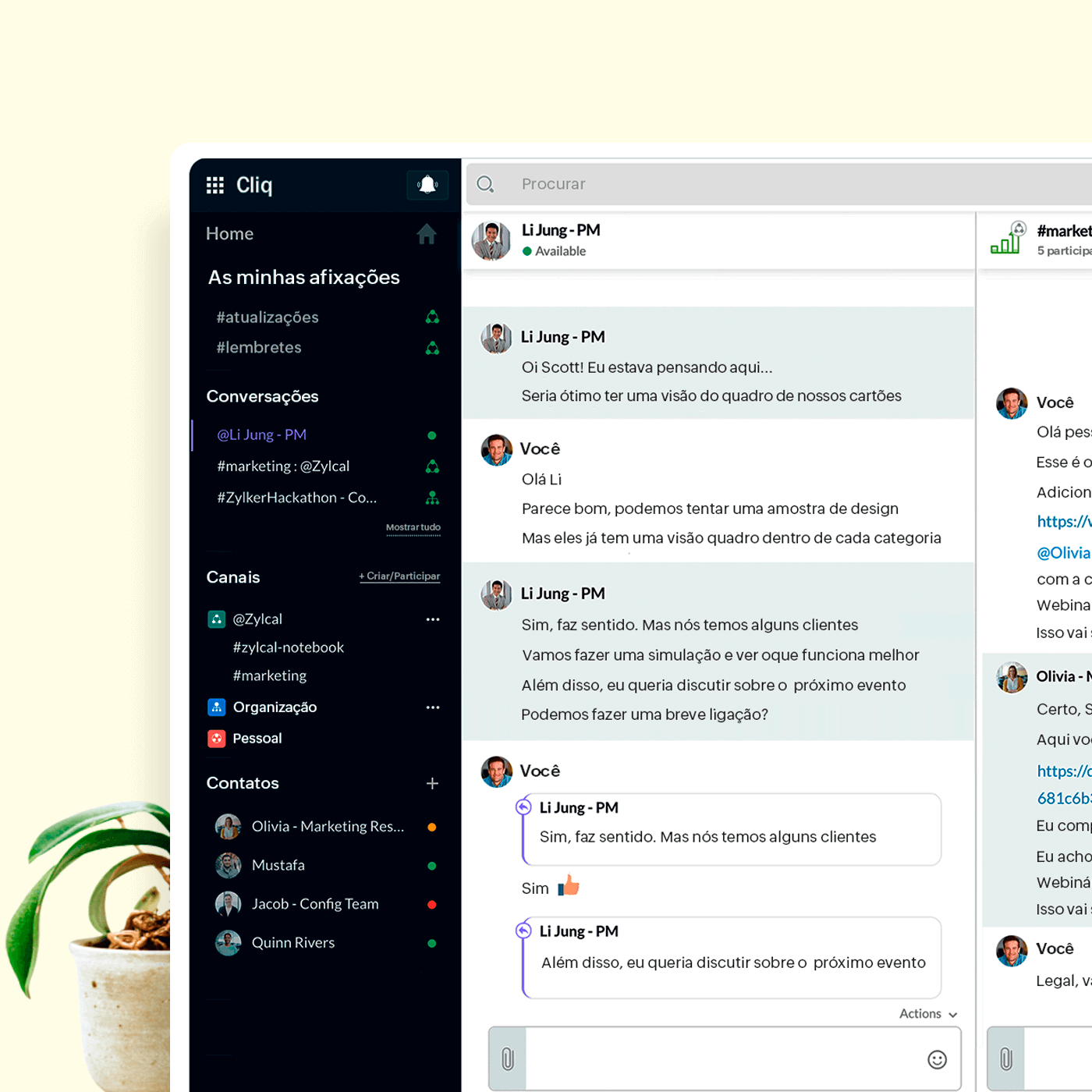Click the #marketing channel chart icon
The image size is (1092, 1092).
click(x=1007, y=239)
